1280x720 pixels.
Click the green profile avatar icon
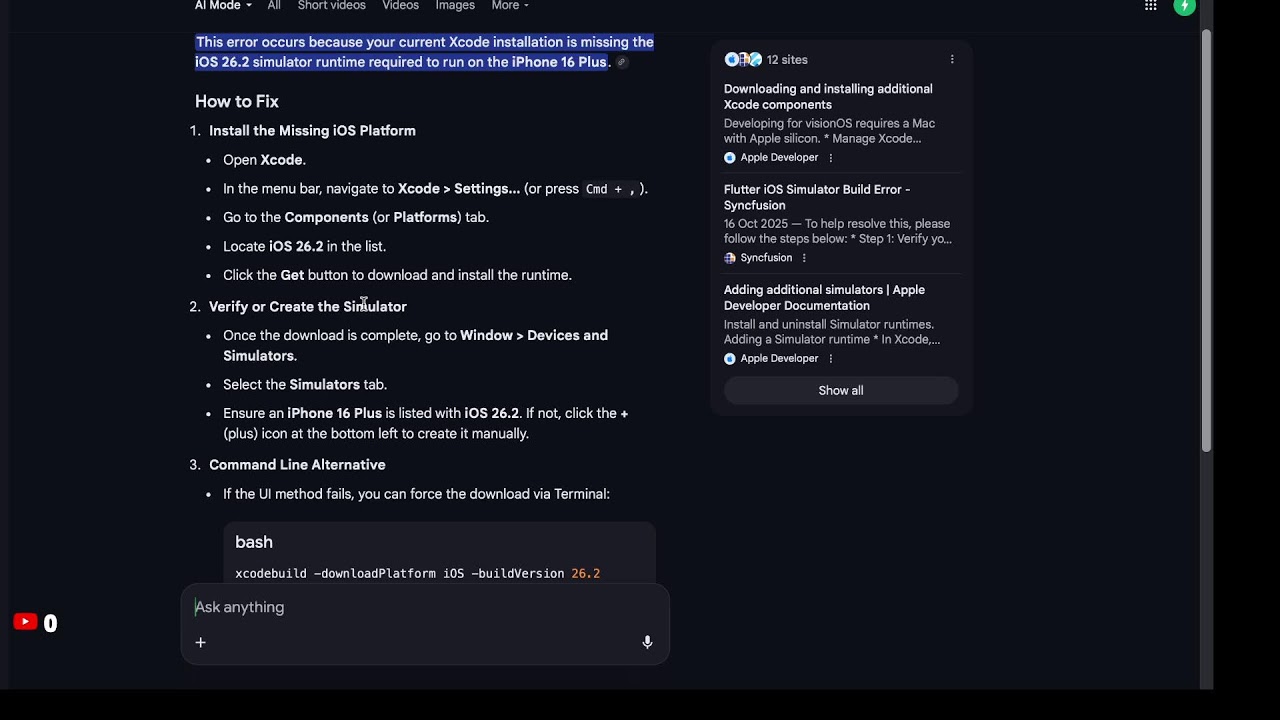[x=1184, y=6]
